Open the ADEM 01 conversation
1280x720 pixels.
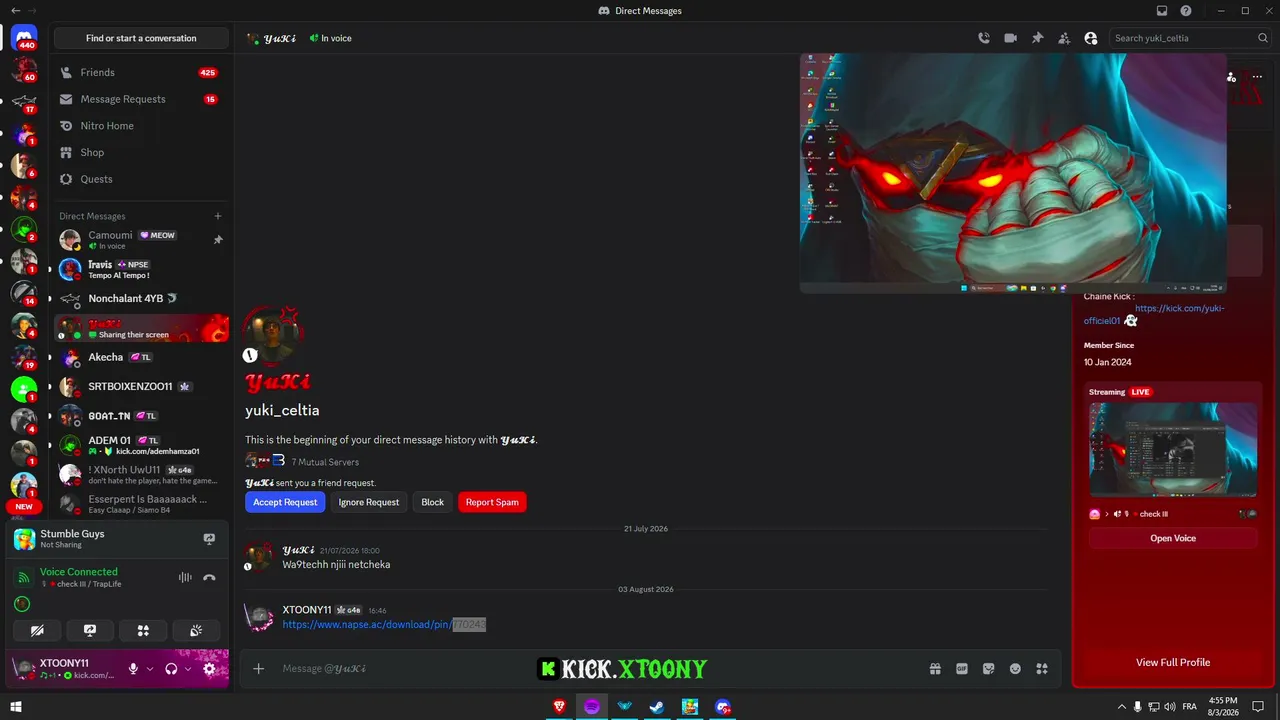(141, 445)
